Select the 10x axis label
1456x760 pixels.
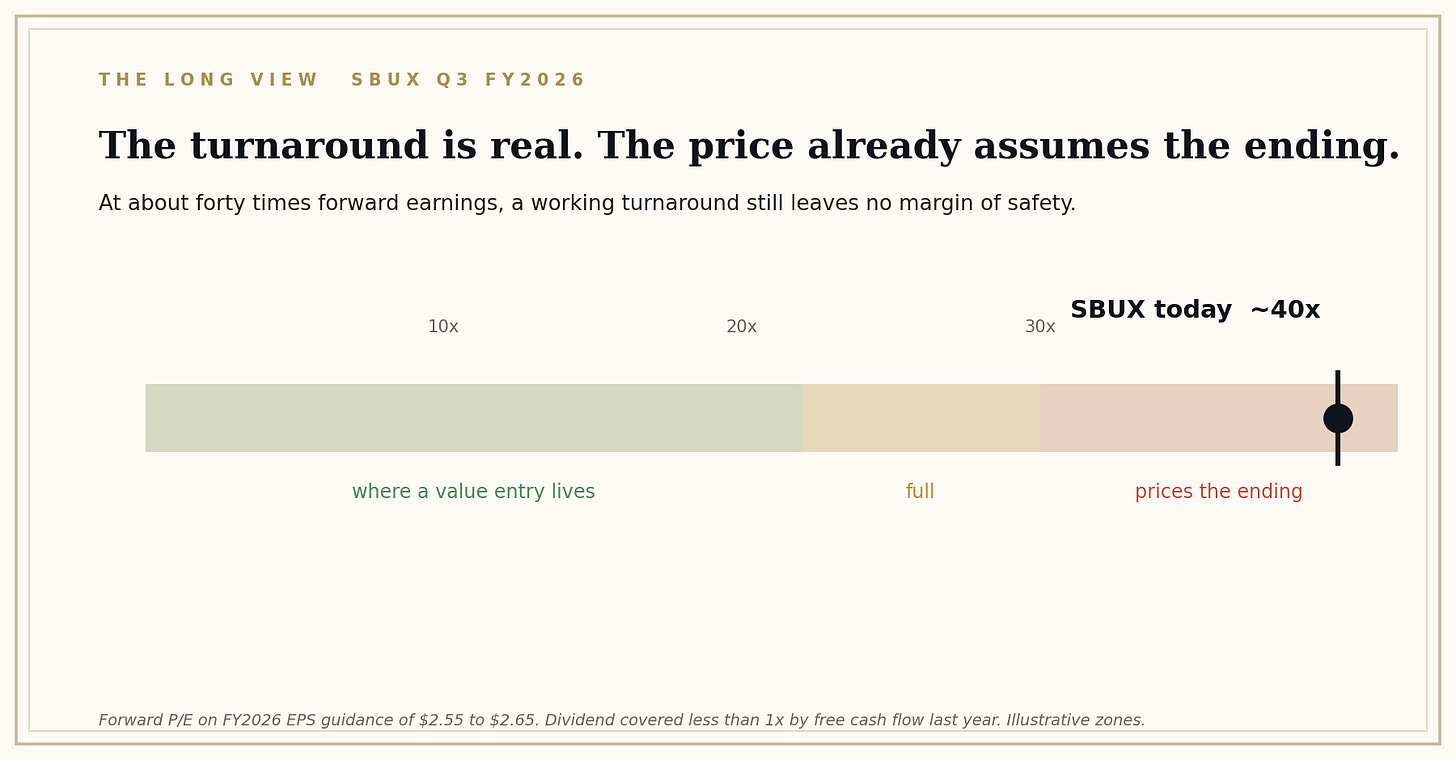[443, 327]
